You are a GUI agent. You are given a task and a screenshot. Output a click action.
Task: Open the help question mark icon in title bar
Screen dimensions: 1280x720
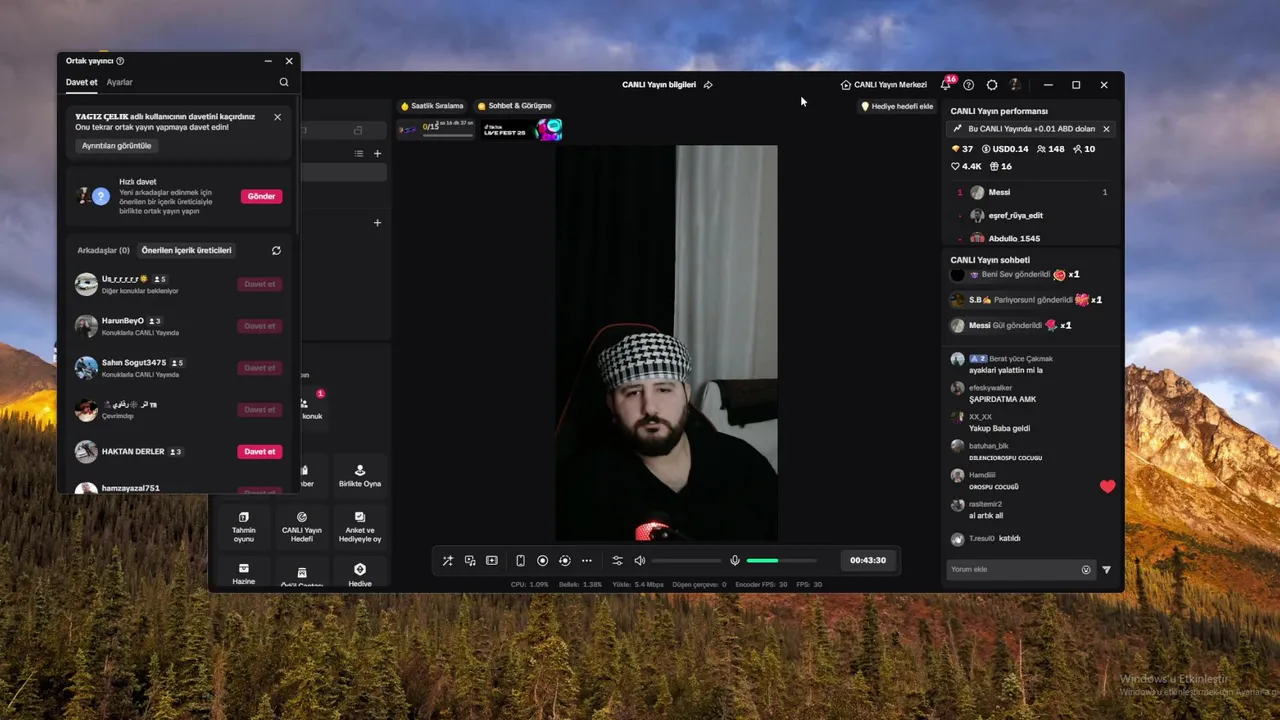[969, 85]
